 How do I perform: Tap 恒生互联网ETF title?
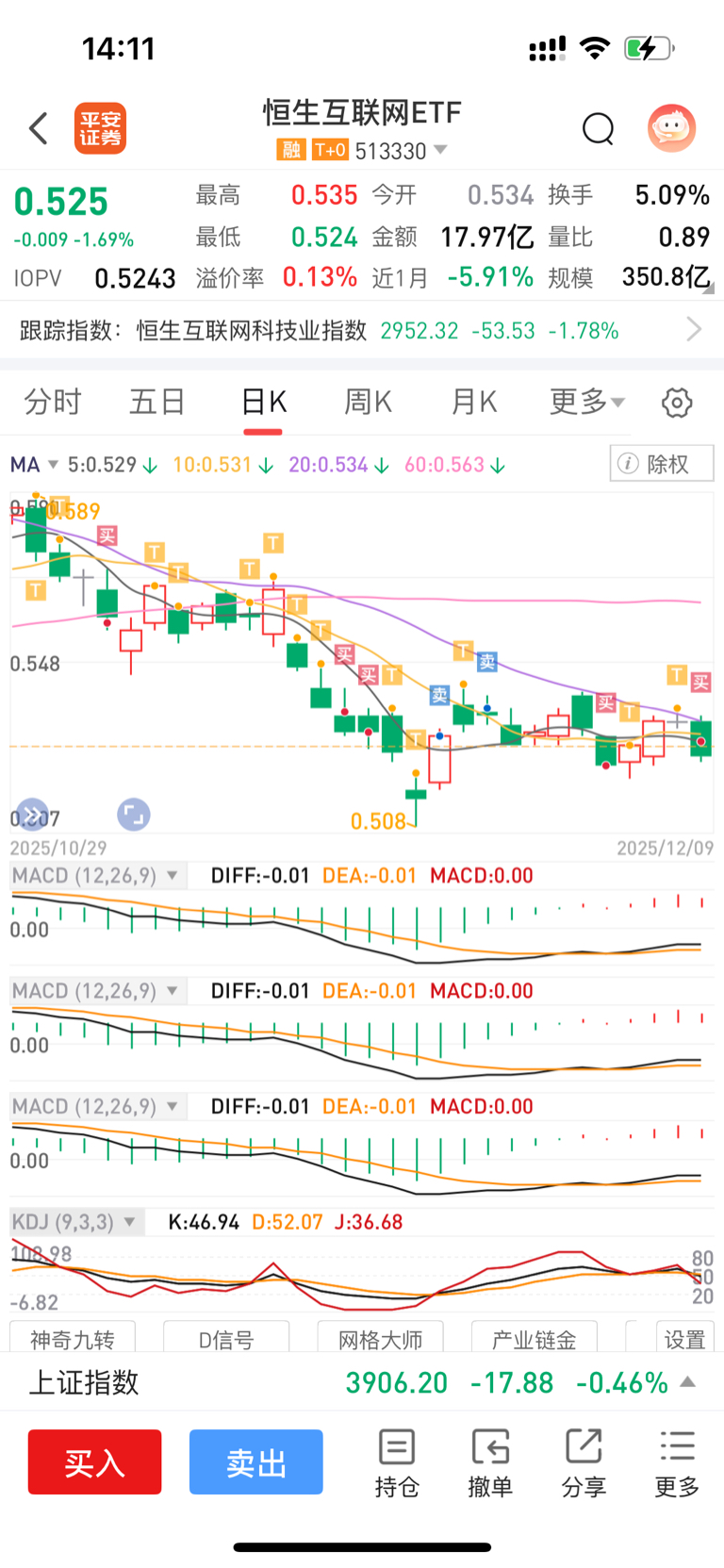(362, 113)
